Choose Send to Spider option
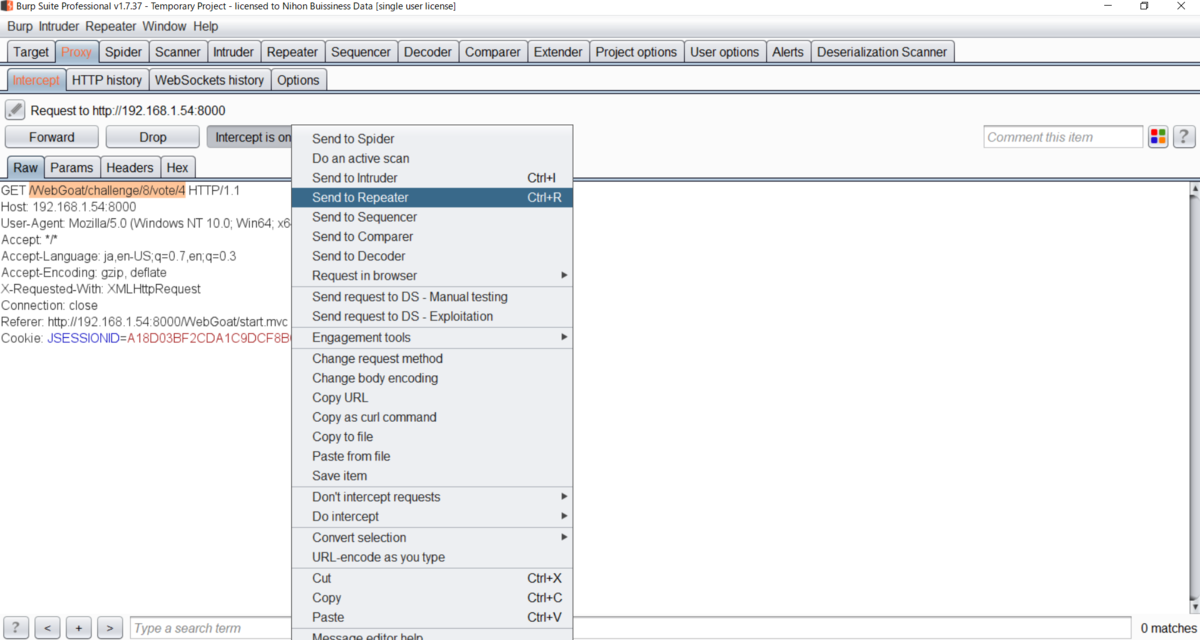Screen dimensions: 1200x640 (432, 139)
